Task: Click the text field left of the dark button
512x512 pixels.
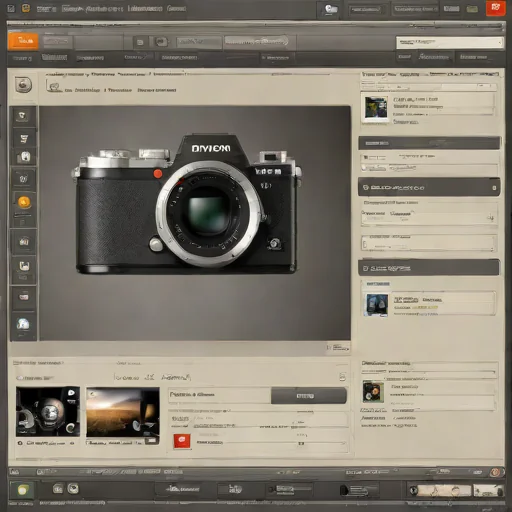Action: [x=220, y=395]
